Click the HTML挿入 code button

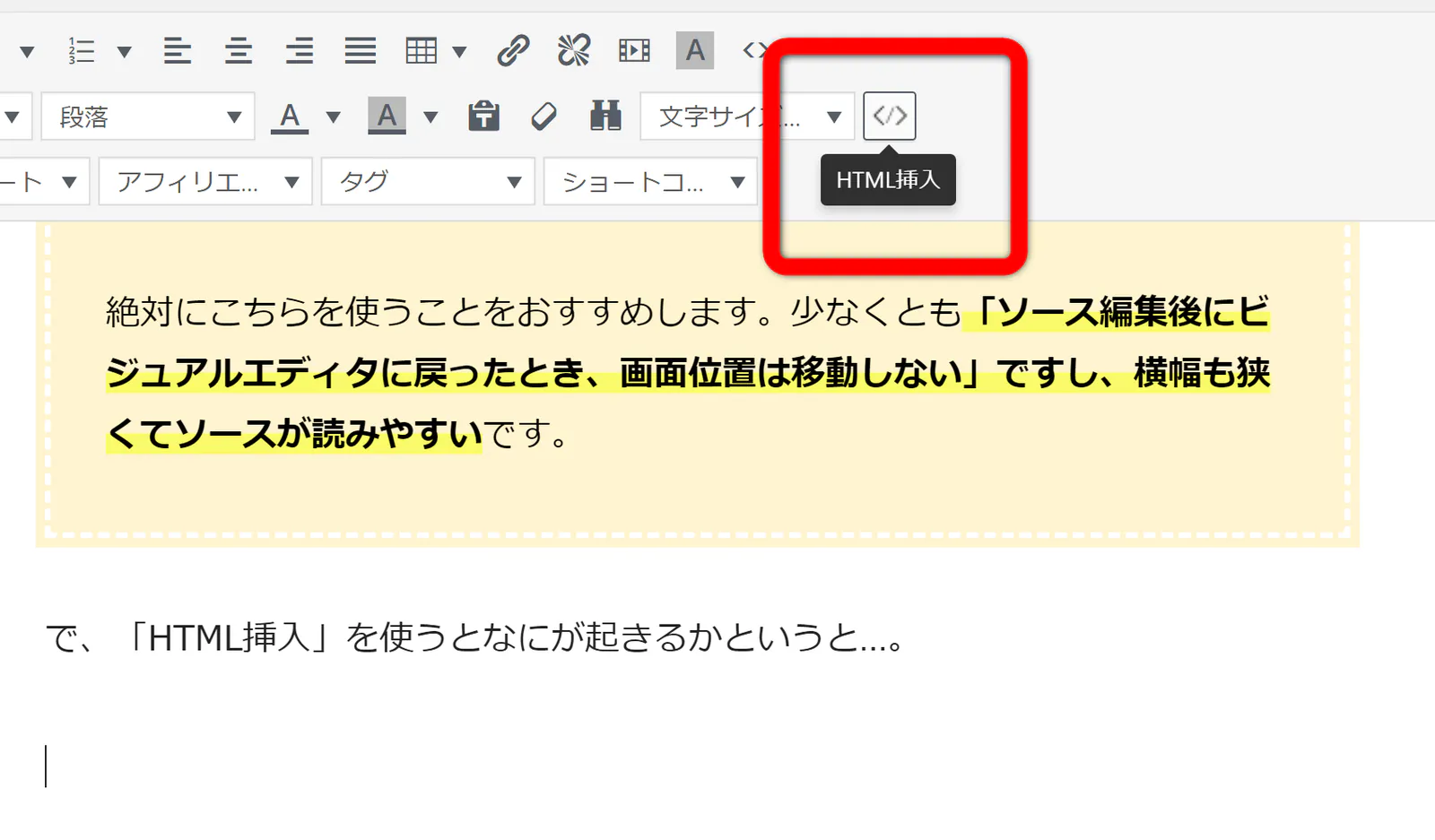tap(890, 116)
